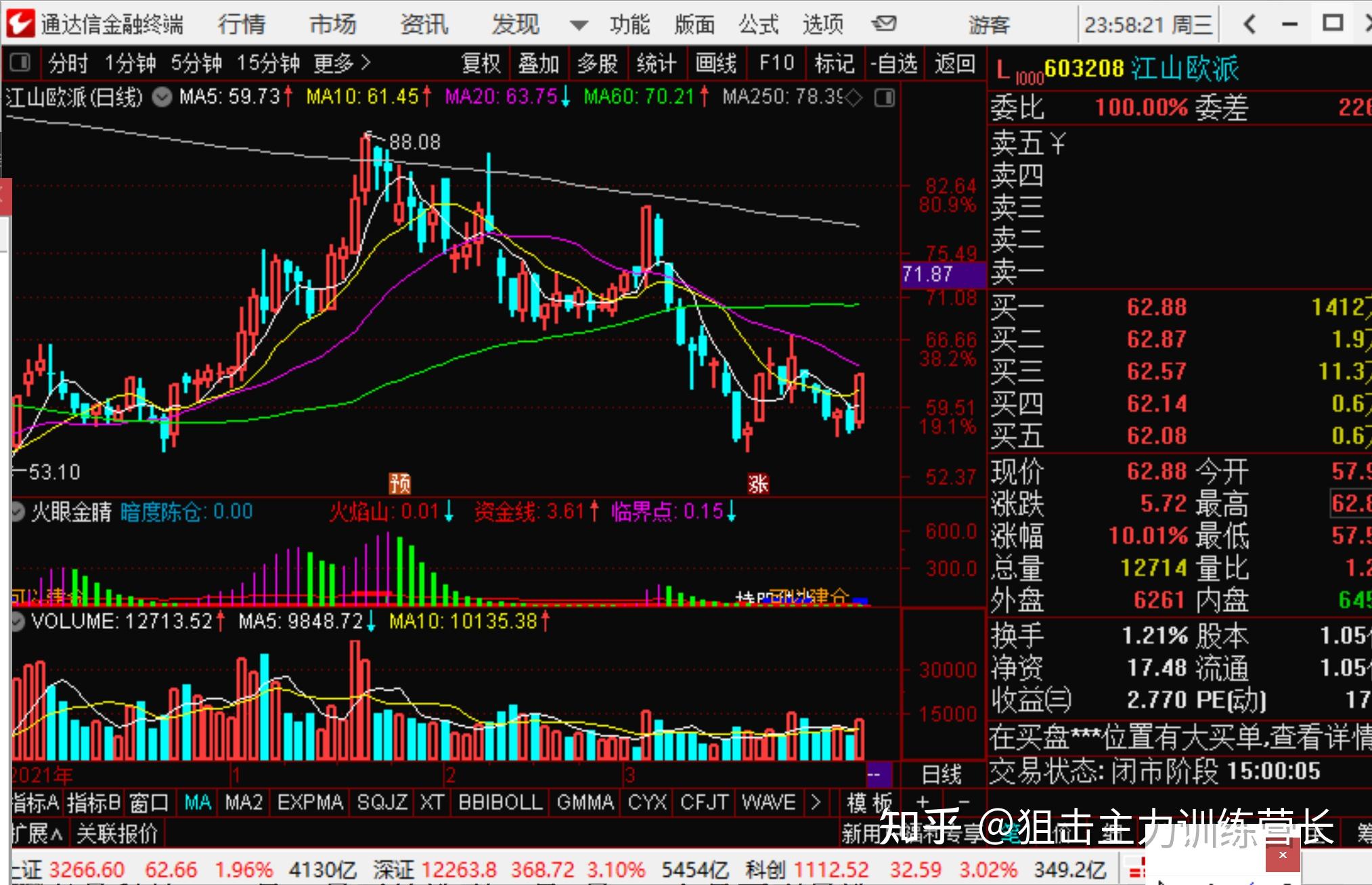Click the back arrow in title bar
This screenshot has width=1372, height=885.
(1249, 24)
